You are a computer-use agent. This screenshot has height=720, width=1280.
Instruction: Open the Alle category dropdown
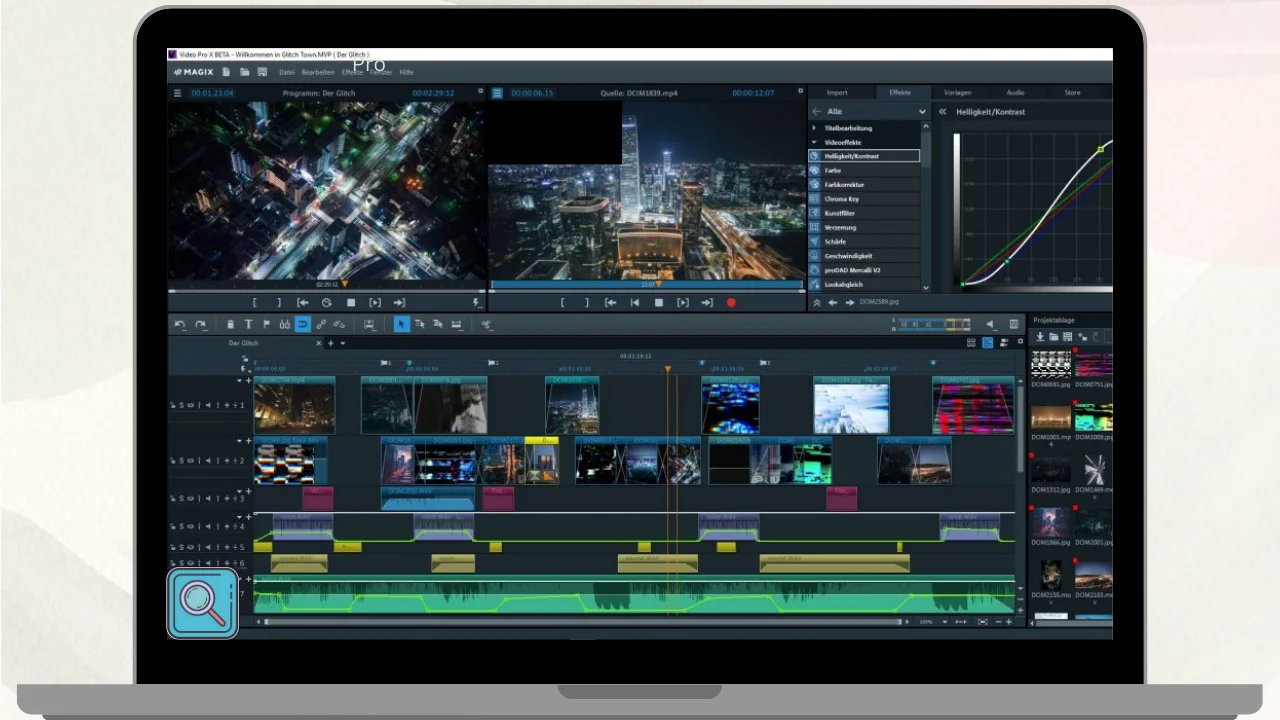pyautogui.click(x=921, y=112)
